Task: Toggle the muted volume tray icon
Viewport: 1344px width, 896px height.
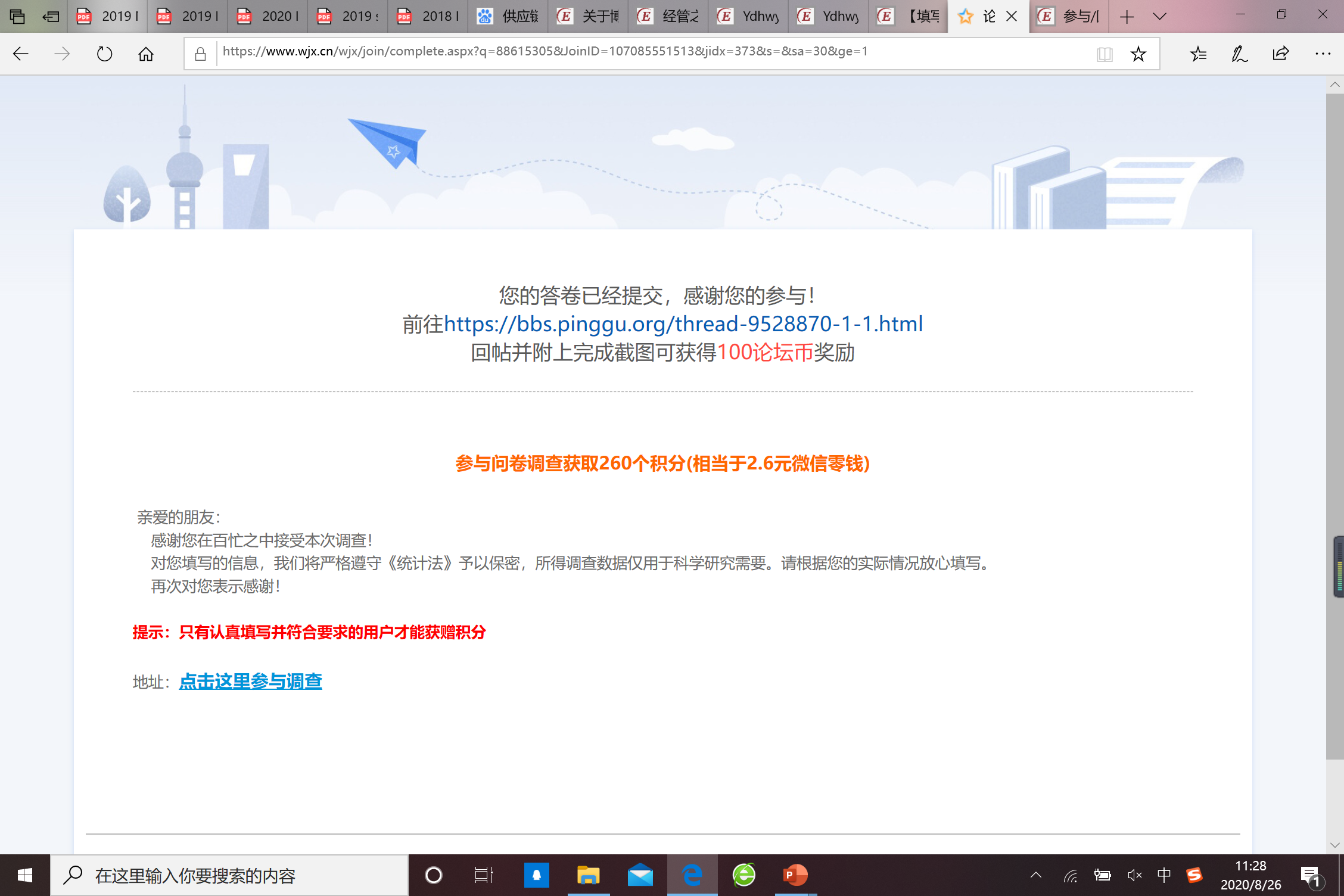Action: point(1134,875)
